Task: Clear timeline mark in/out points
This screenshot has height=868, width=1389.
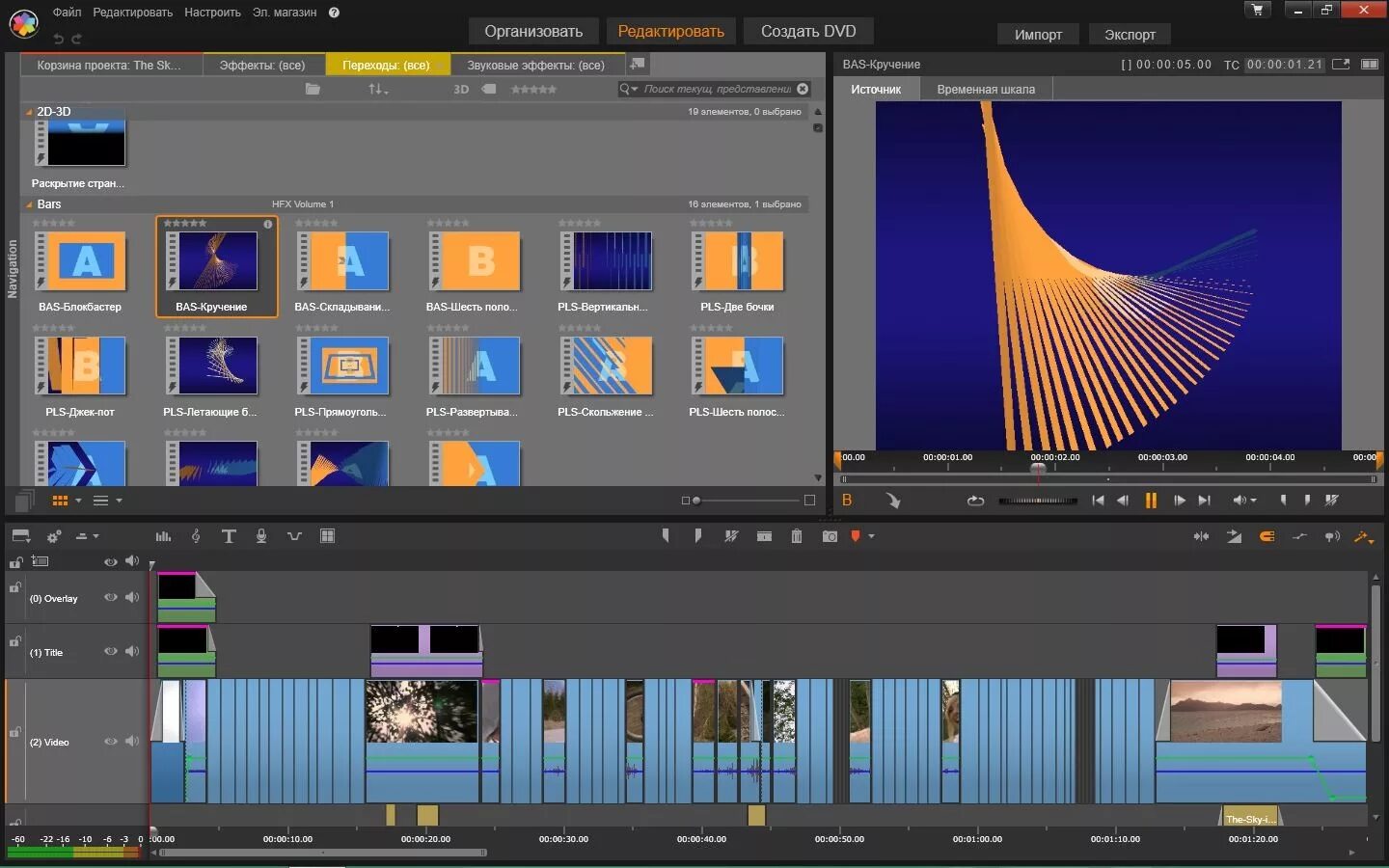Action: [x=731, y=536]
